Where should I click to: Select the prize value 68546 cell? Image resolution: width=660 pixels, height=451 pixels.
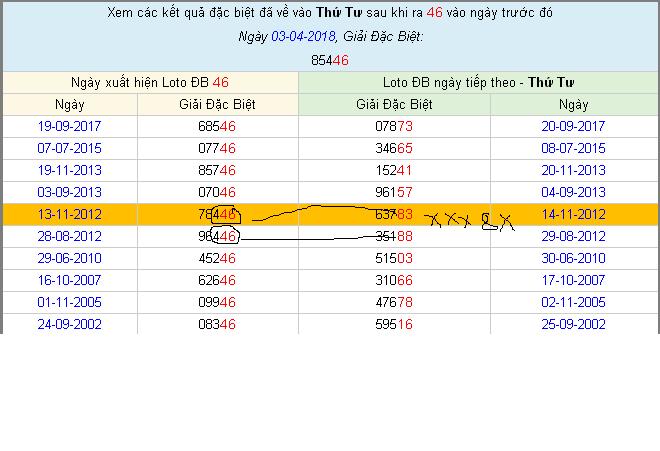217,126
